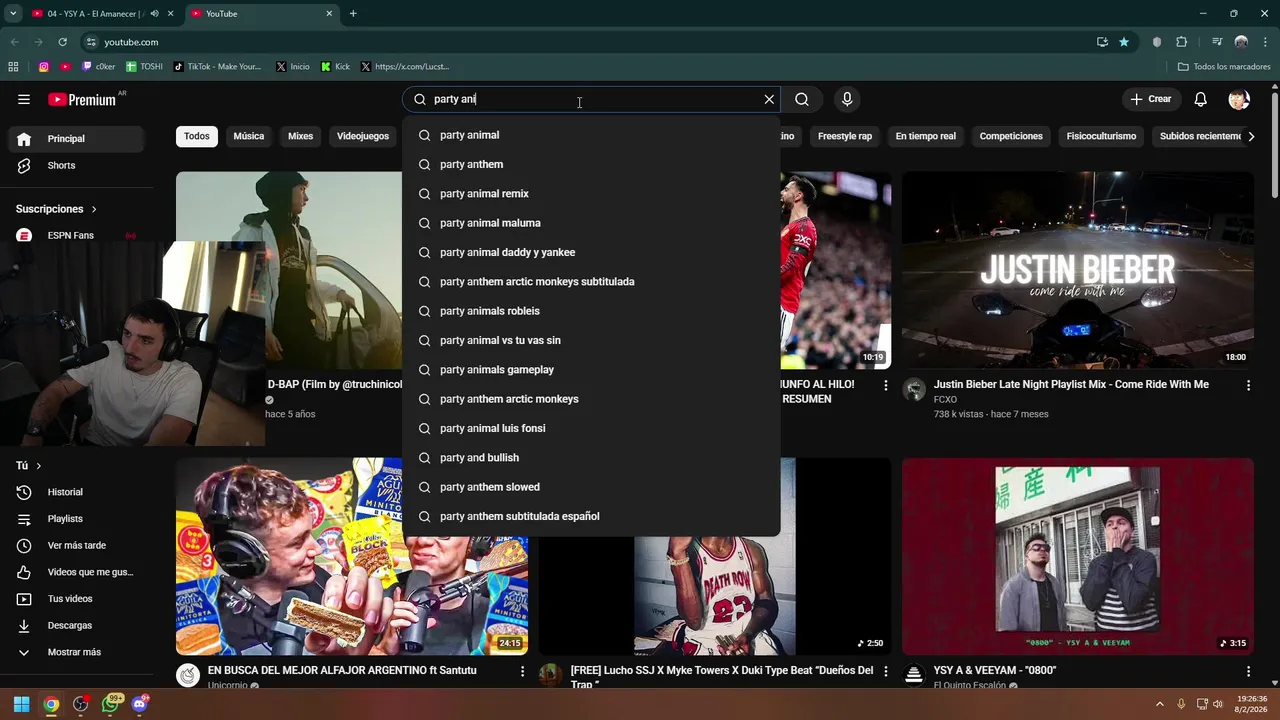Open the YouTube hamburger guide menu

pos(24,99)
